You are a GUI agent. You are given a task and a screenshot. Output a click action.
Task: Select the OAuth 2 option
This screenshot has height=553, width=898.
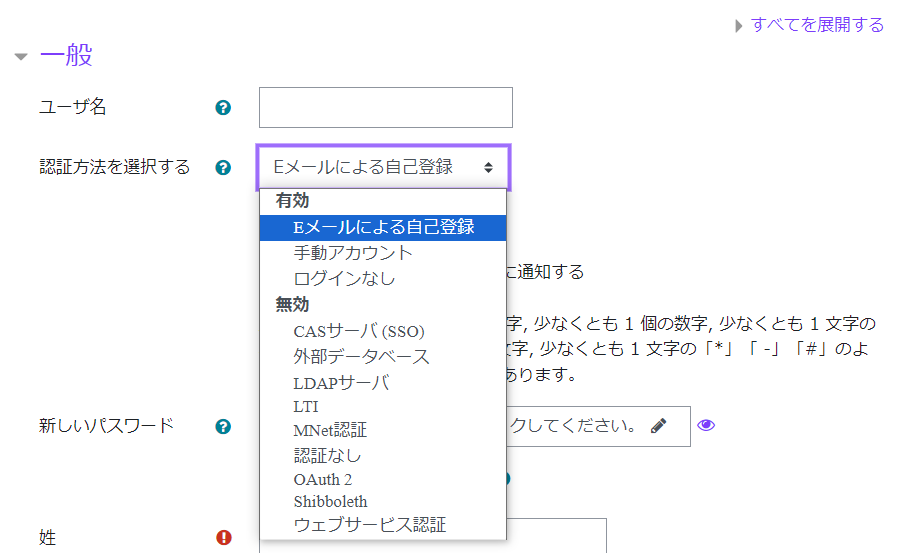[x=383, y=479]
